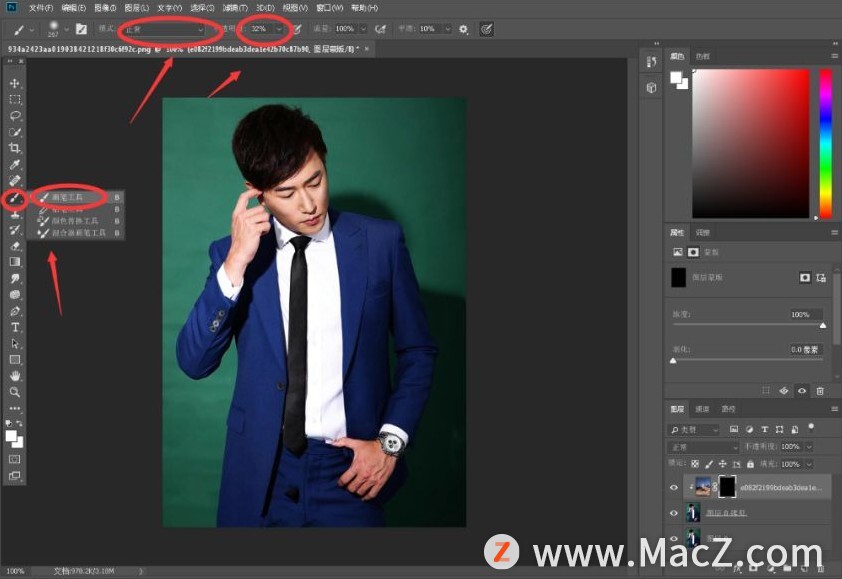Toggle pressure for size button

[486, 29]
